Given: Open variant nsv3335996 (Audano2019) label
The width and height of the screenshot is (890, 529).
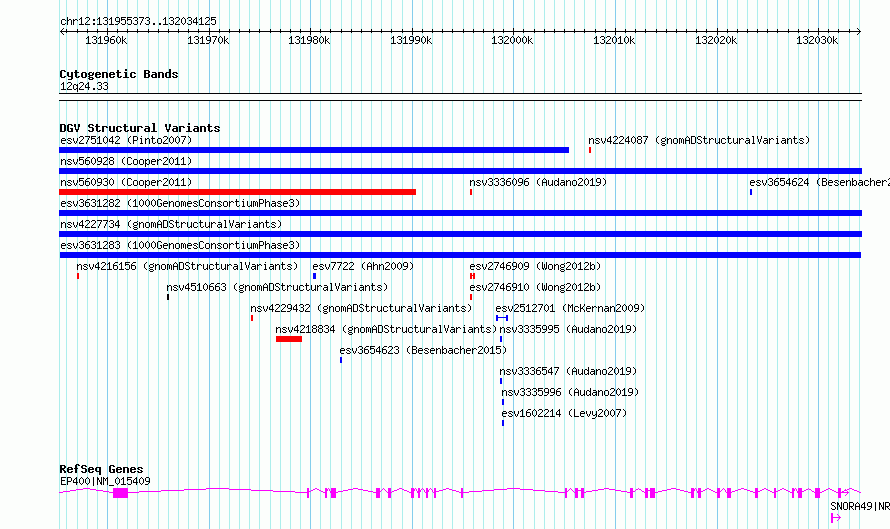Looking at the screenshot, I should pos(570,392).
